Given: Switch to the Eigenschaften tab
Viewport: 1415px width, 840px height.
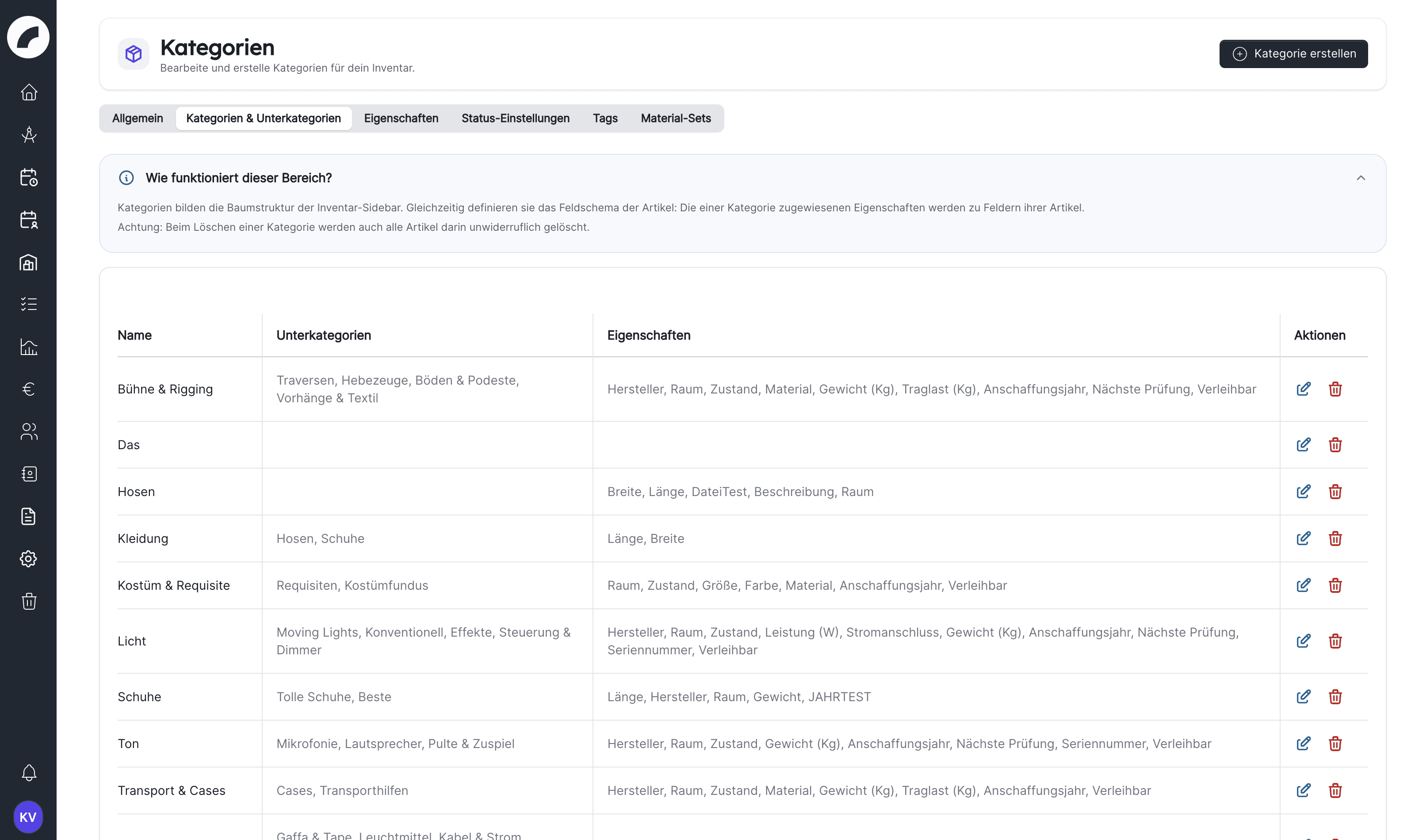Looking at the screenshot, I should [x=401, y=118].
